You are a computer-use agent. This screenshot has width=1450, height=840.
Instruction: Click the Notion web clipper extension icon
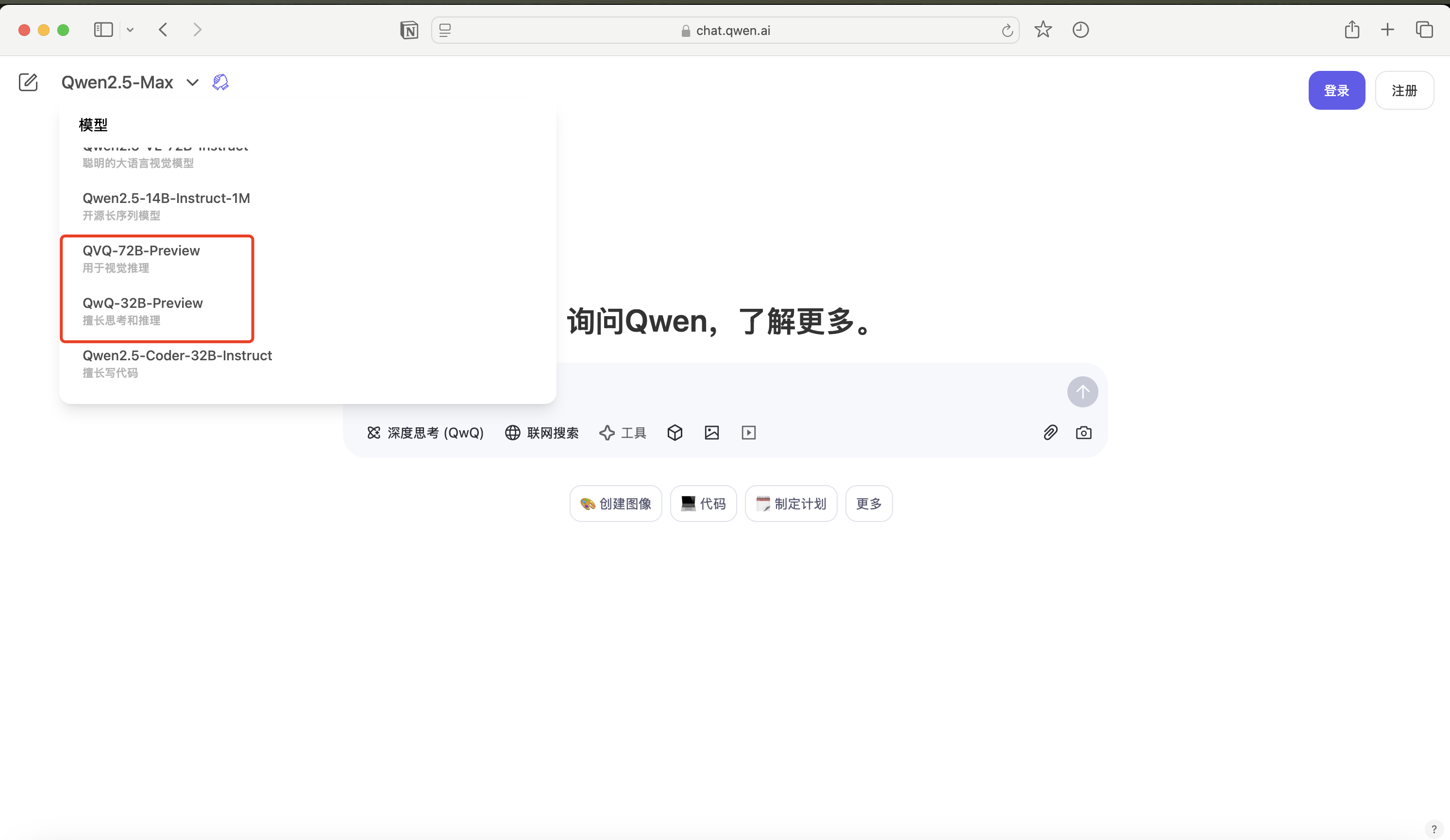tap(409, 30)
